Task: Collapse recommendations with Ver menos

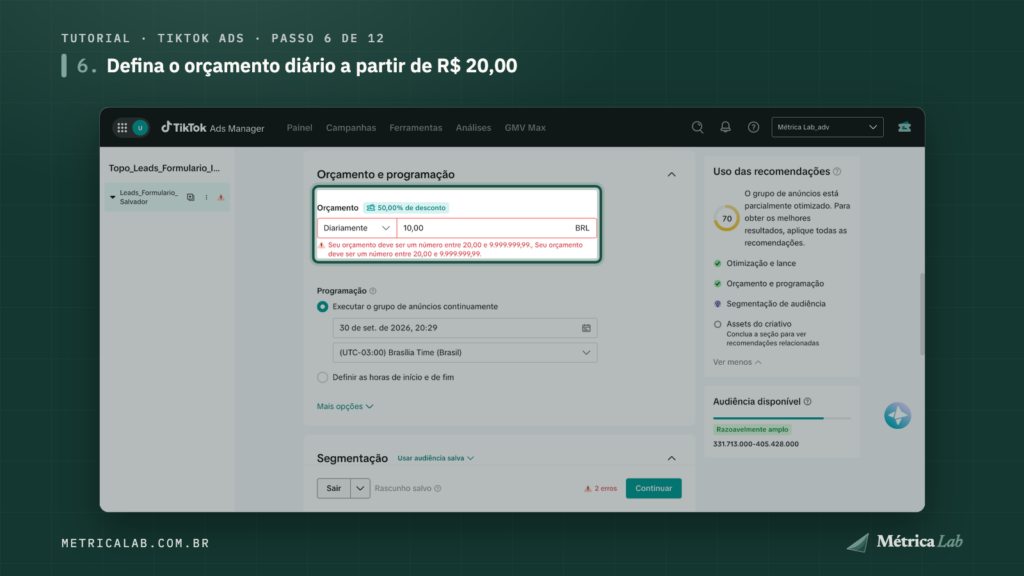Action: tap(737, 362)
